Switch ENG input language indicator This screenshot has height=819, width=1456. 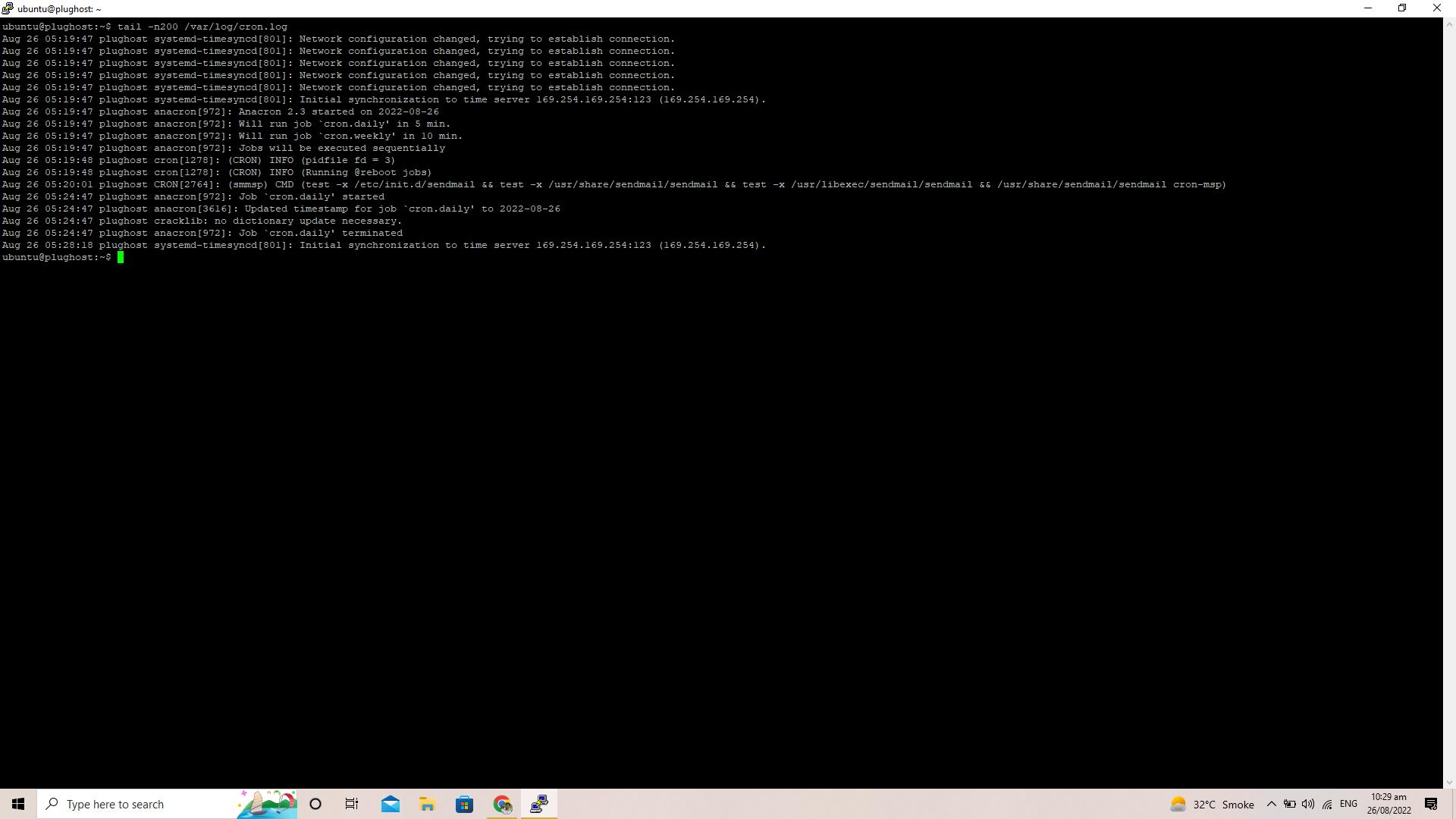pyautogui.click(x=1348, y=804)
